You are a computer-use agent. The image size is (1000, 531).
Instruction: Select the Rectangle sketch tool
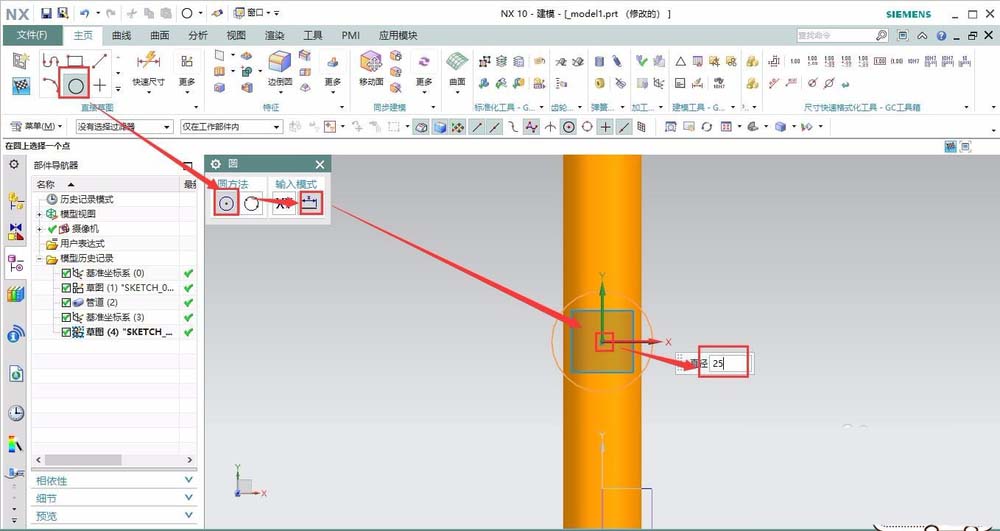point(75,61)
